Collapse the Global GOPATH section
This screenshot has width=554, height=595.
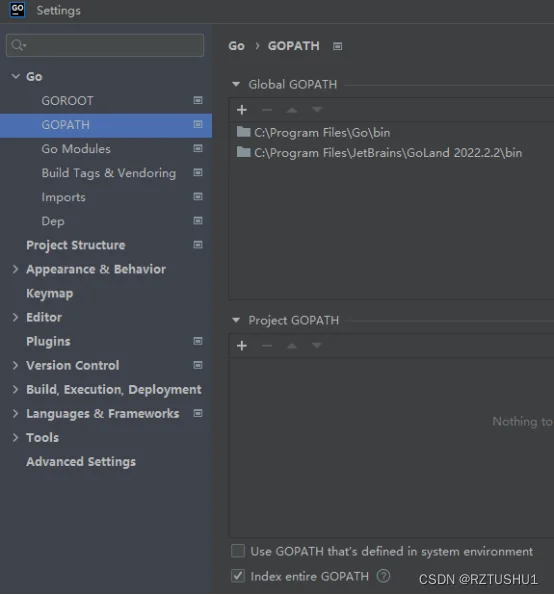point(236,84)
